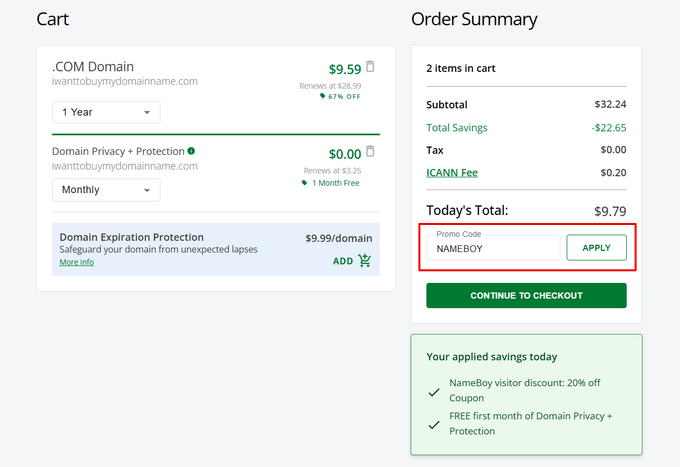
Task: Continue to checkout
Action: click(x=526, y=296)
